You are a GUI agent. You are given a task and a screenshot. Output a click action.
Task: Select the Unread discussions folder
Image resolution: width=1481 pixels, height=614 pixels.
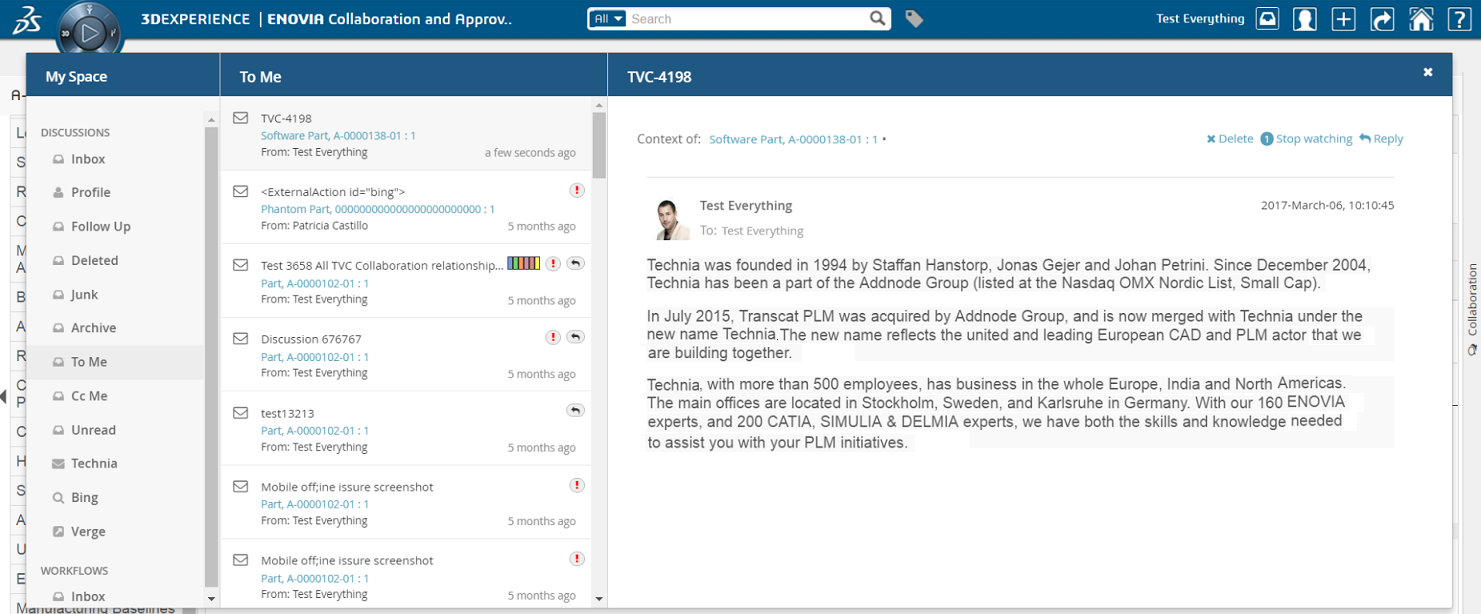pos(95,431)
